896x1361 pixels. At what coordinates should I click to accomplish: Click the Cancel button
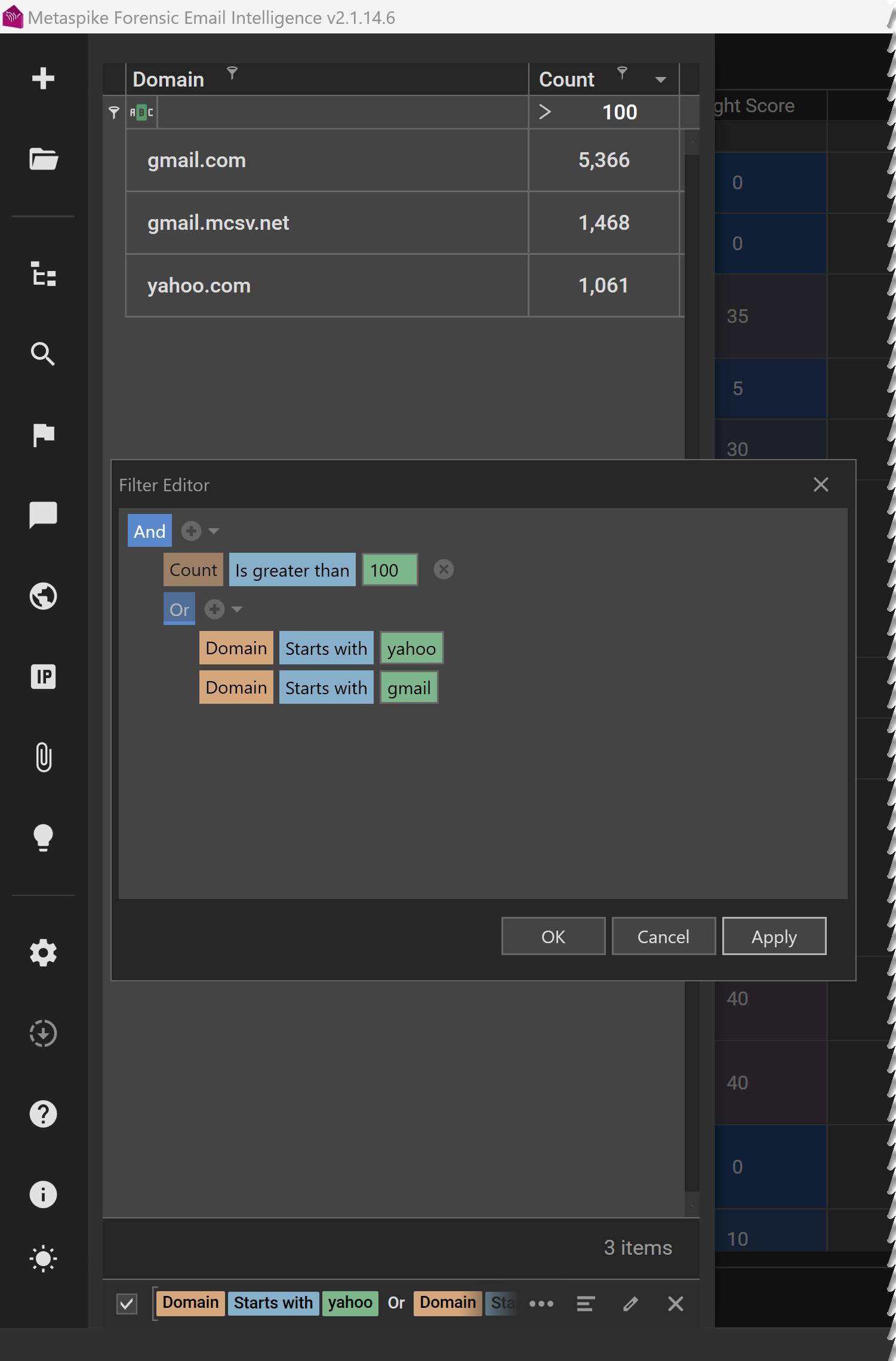(663, 936)
